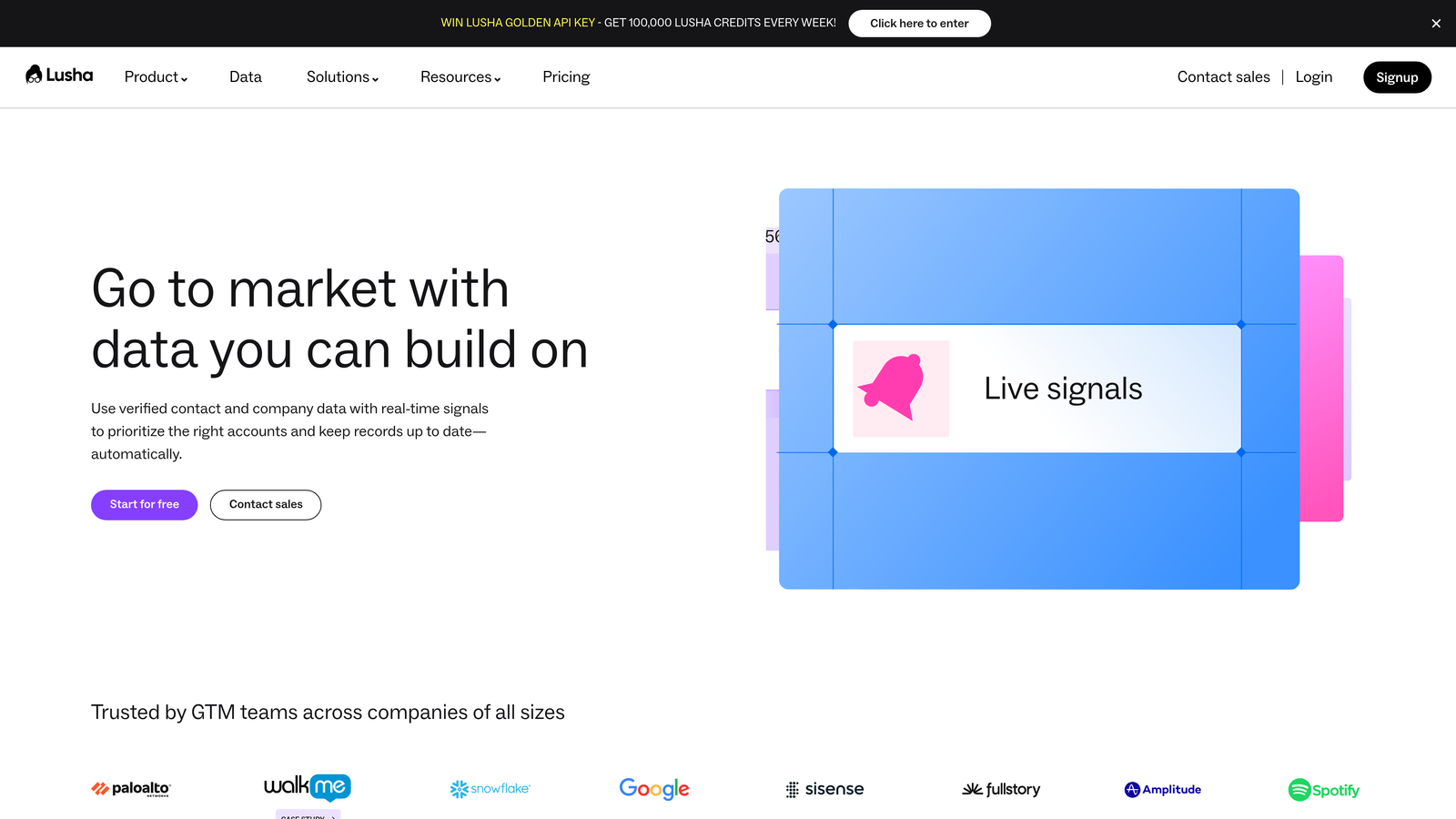
Task: Select the Fullstory company logo
Action: pyautogui.click(x=1001, y=788)
